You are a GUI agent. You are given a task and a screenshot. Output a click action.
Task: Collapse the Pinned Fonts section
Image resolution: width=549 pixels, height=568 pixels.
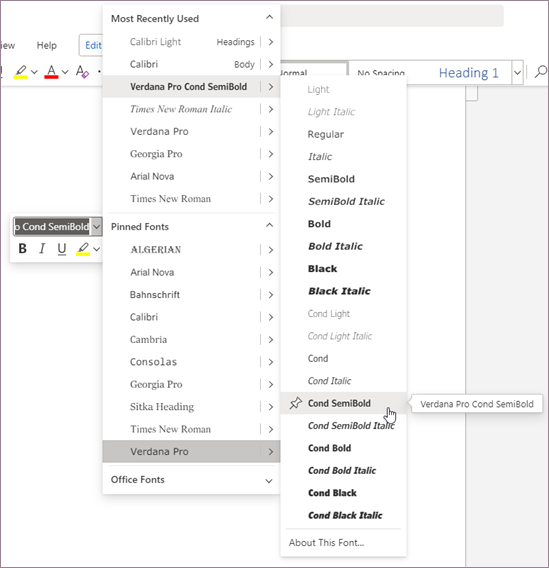point(269,225)
